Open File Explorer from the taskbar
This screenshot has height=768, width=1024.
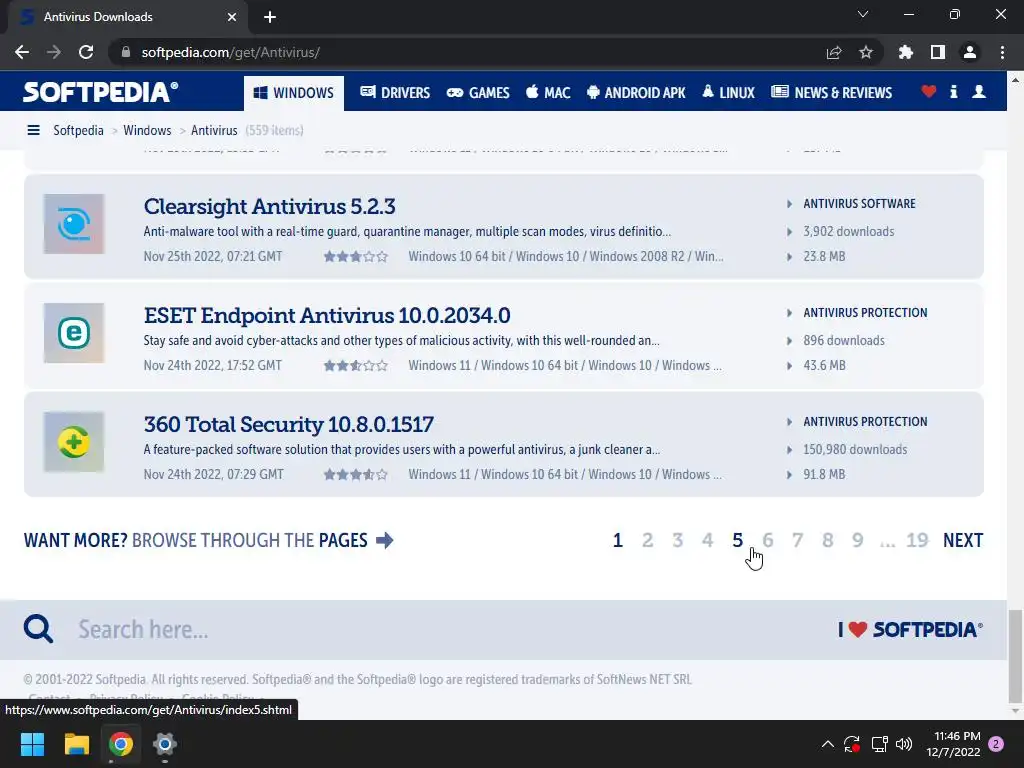pyautogui.click(x=76, y=744)
